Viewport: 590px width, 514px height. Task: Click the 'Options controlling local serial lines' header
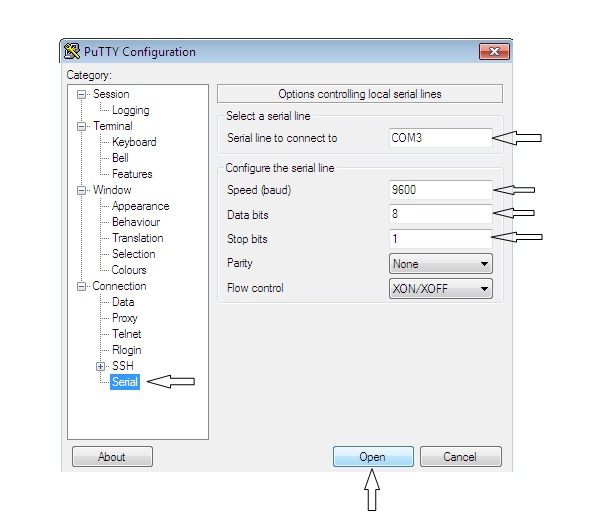(x=360, y=94)
